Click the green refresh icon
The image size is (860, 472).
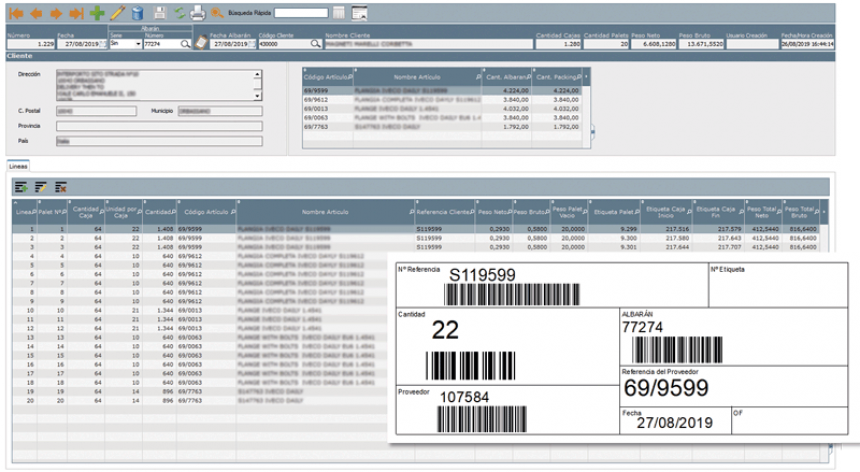tap(179, 13)
